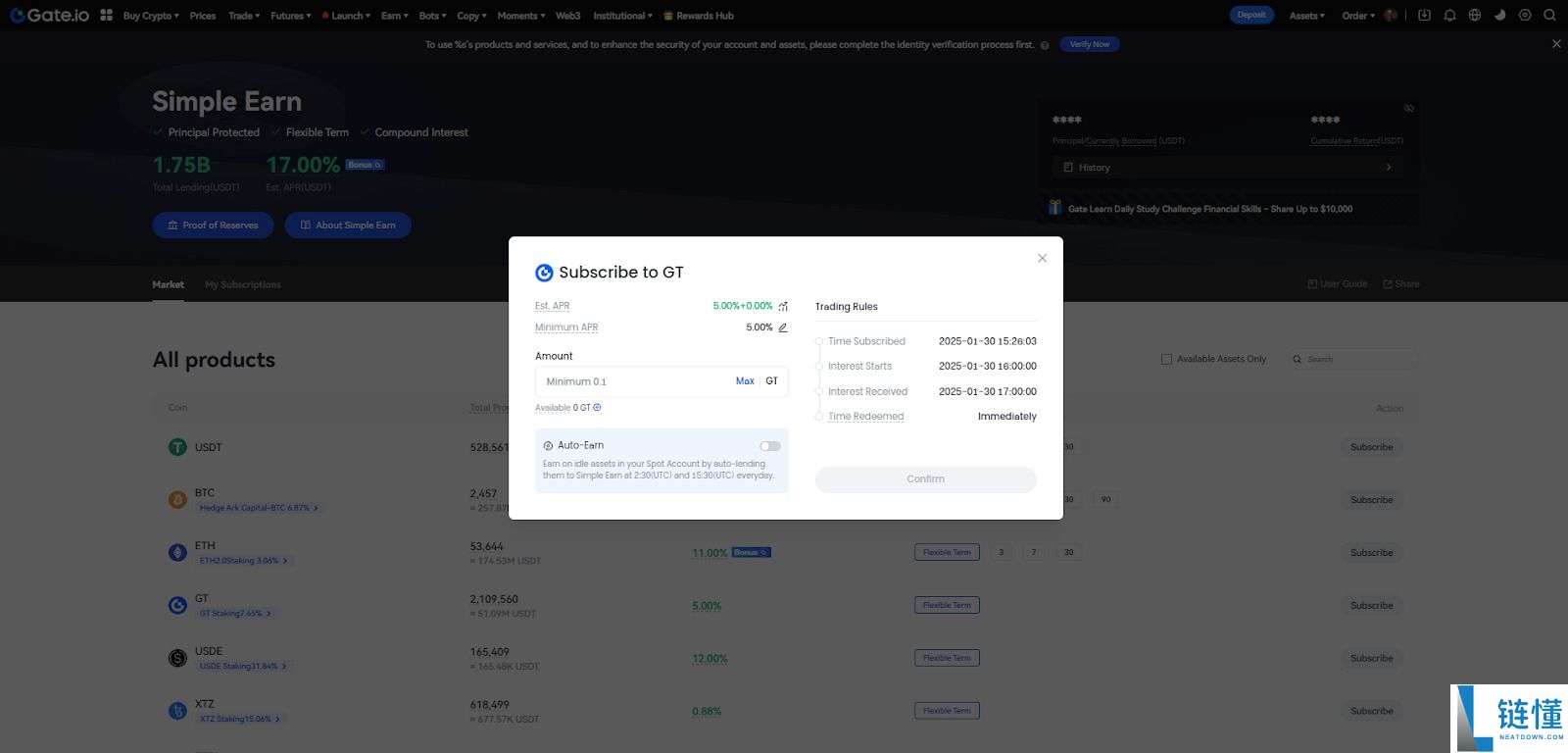The height and width of the screenshot is (753, 1568).
Task: Expand the Earn menu
Action: (x=395, y=16)
